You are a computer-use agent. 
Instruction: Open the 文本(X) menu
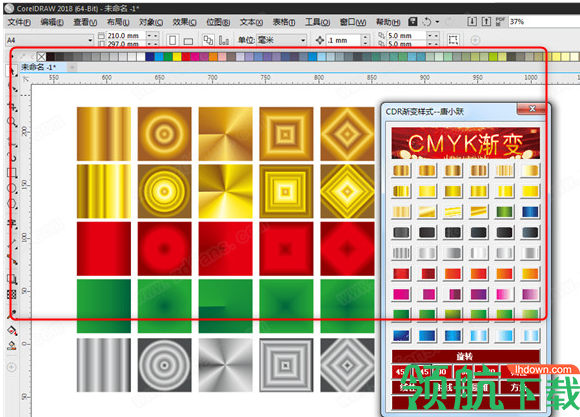click(x=251, y=22)
